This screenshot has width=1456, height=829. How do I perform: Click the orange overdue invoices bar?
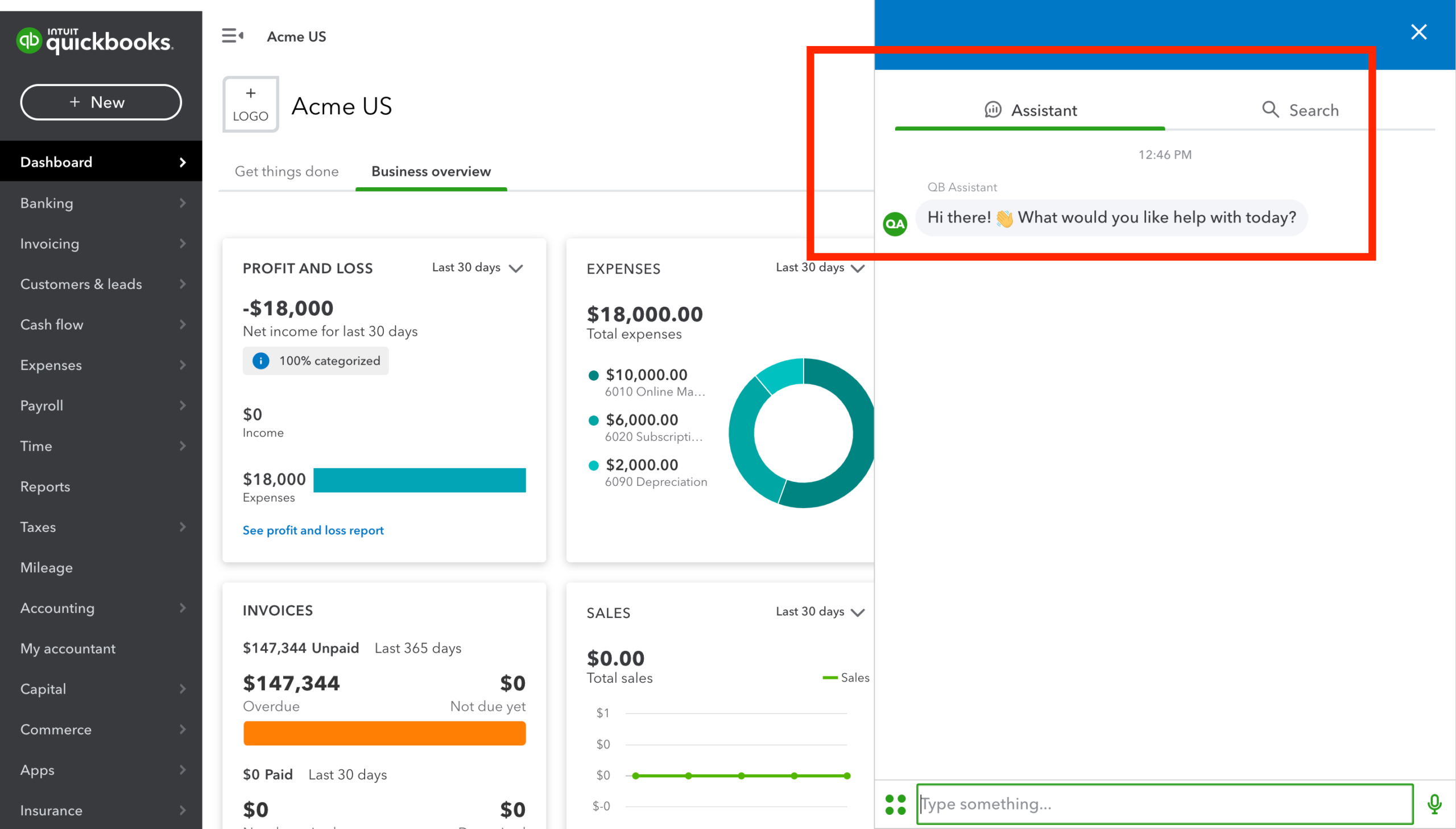[x=384, y=733]
